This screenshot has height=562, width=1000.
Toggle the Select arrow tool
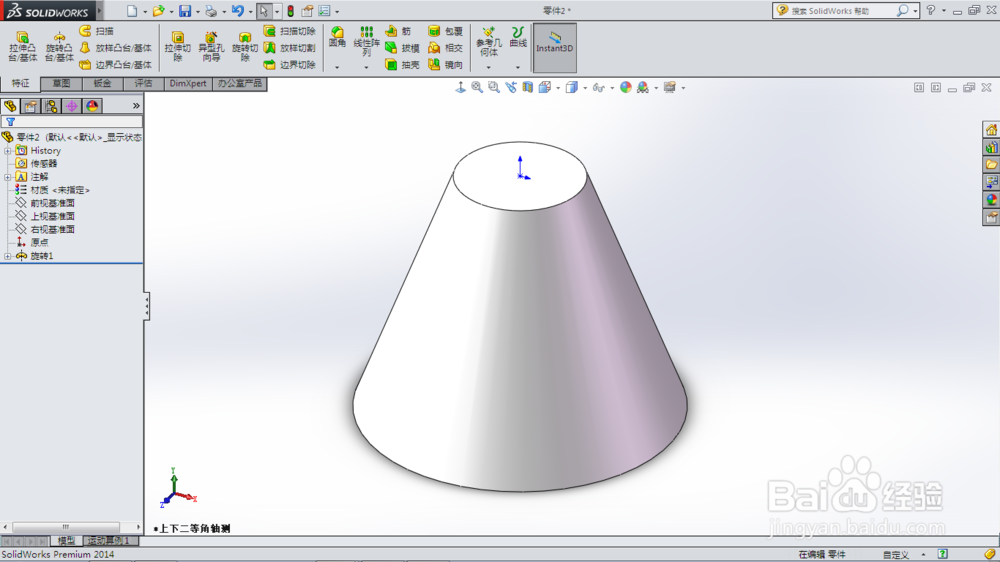[263, 11]
